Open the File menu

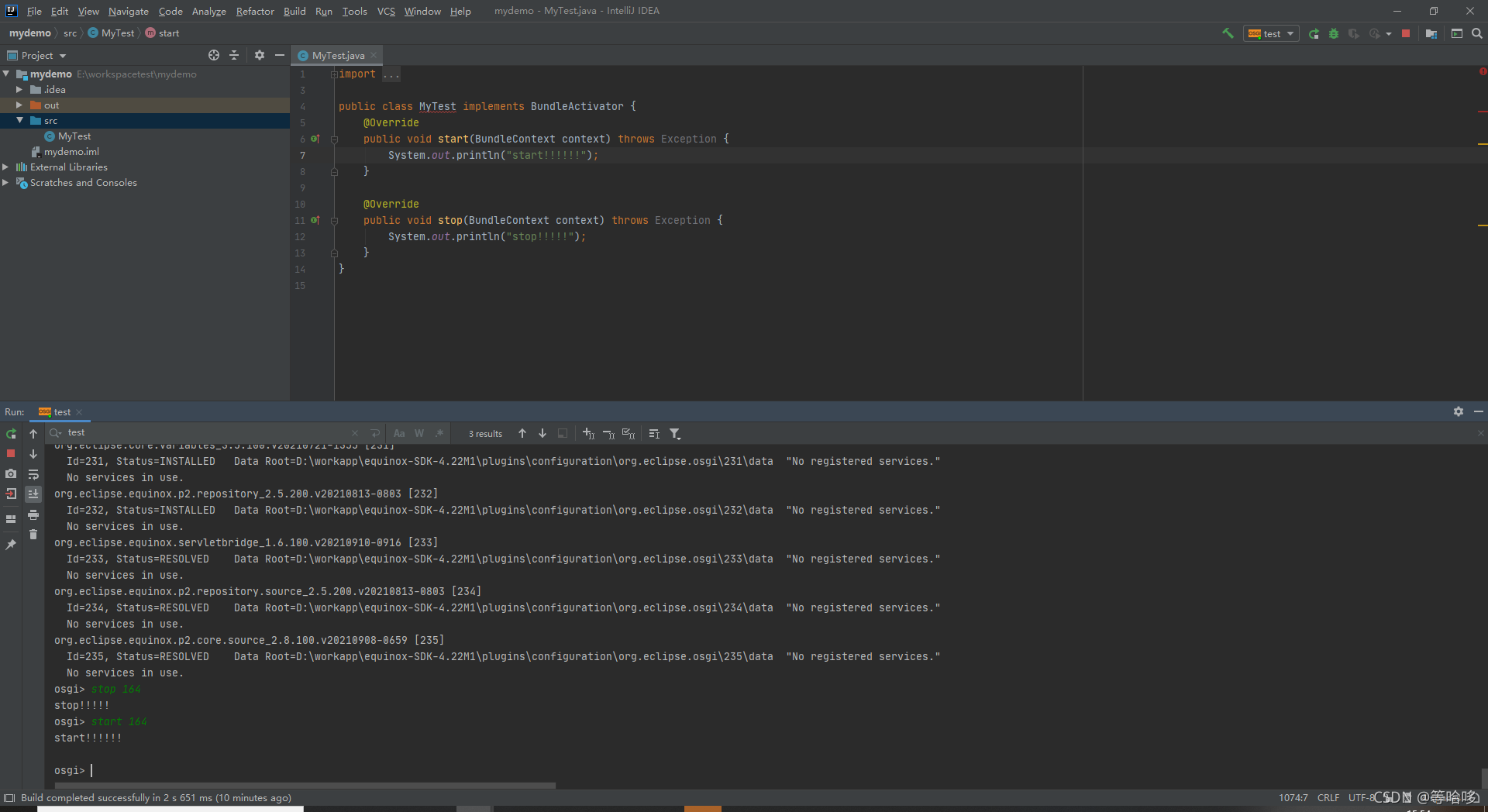(34, 11)
